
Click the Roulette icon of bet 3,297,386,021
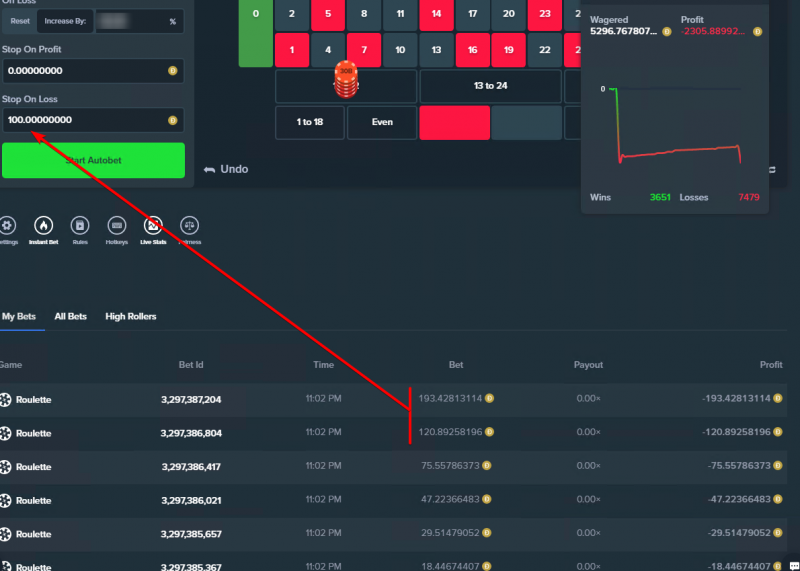(5, 501)
